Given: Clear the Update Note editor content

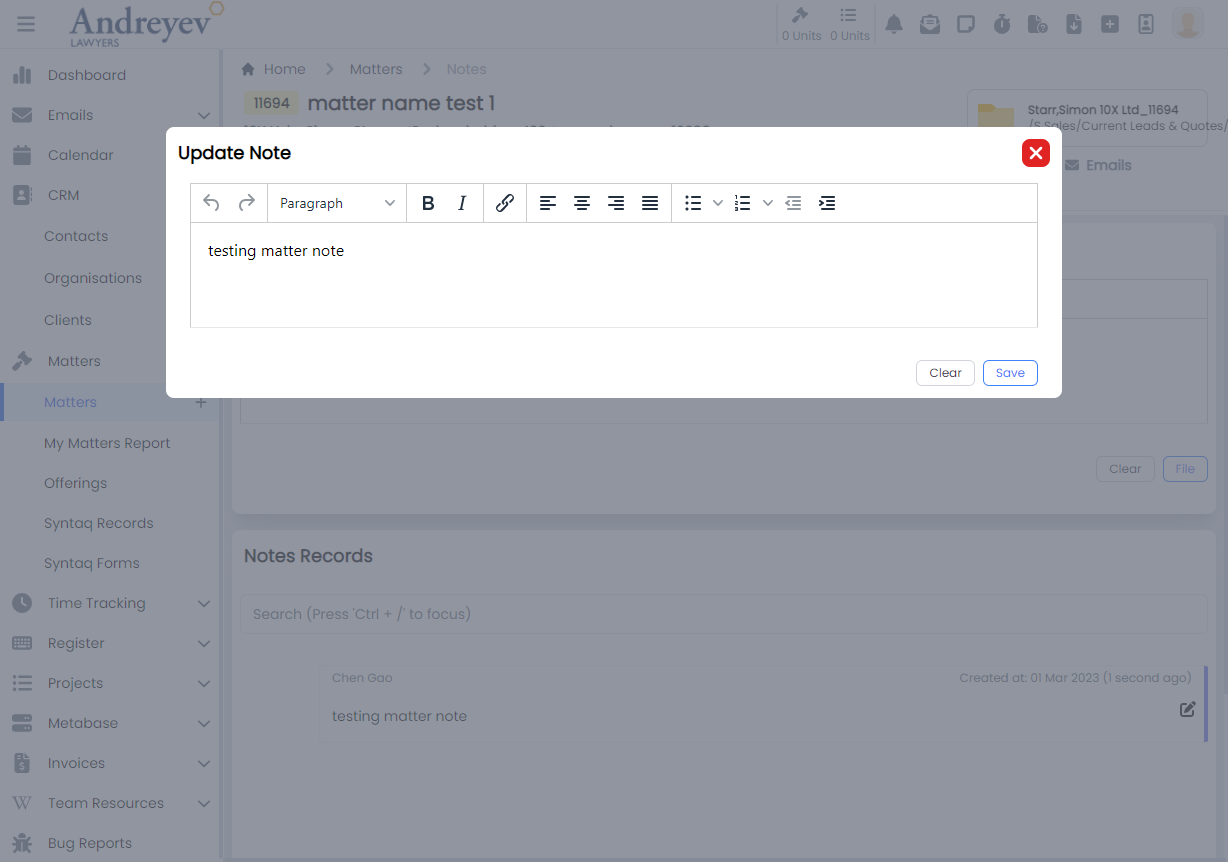Looking at the screenshot, I should click(x=945, y=373).
